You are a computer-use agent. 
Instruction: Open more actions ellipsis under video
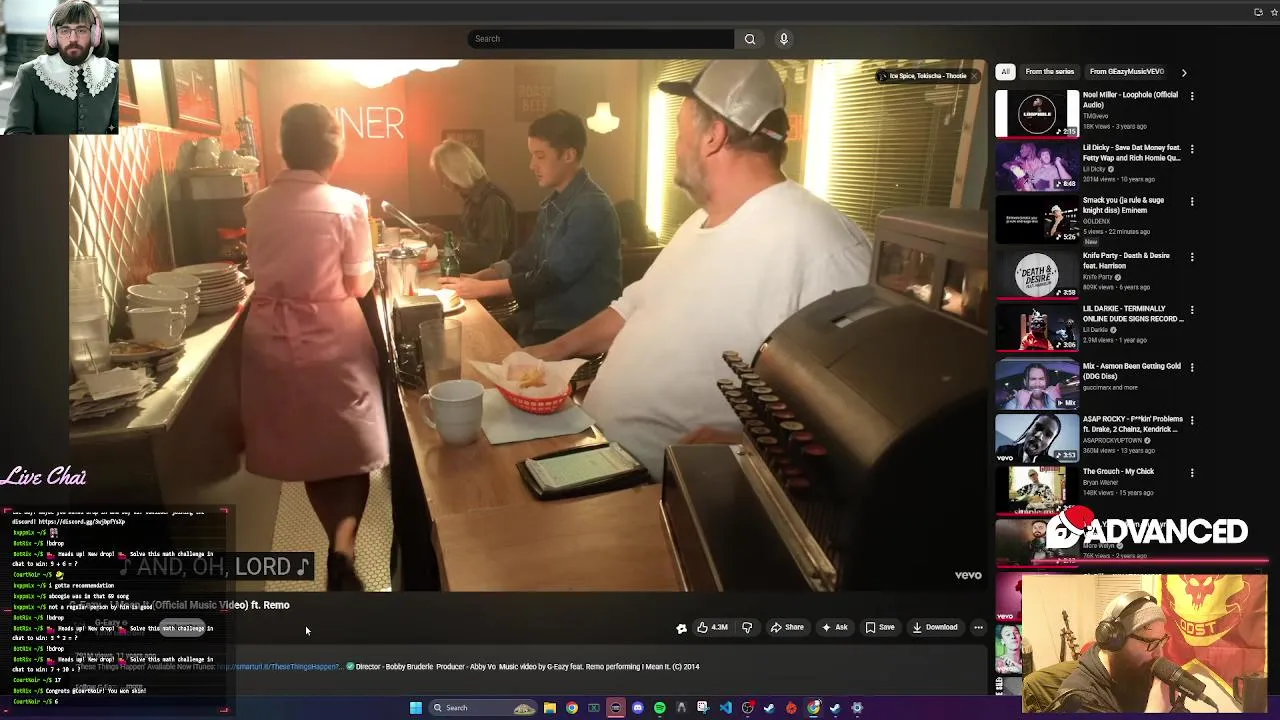[x=978, y=627]
